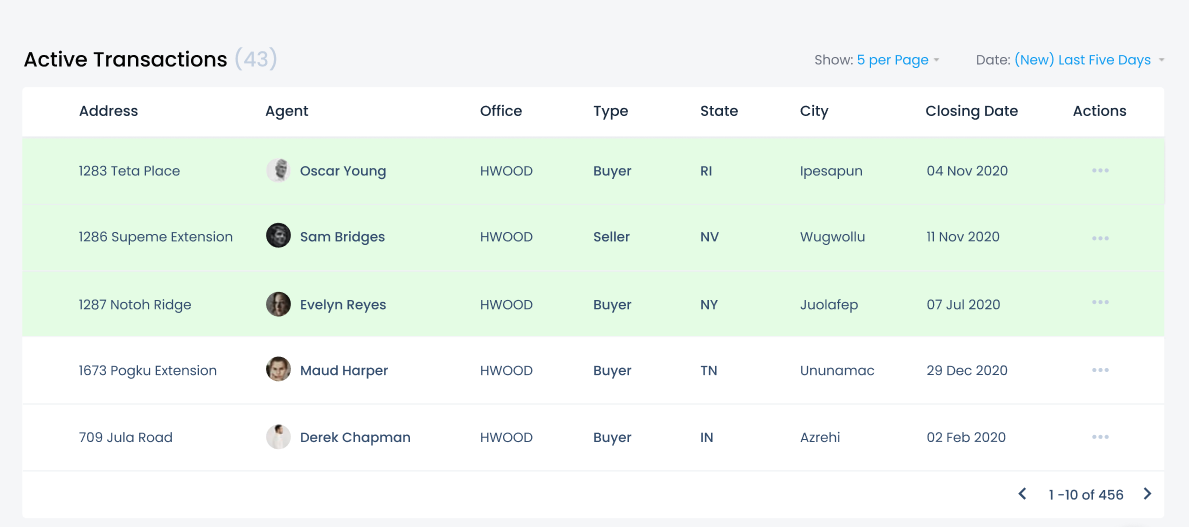Screen dimensions: 1189x527
Task: Open actions menu for 709 Jula Road
Action: pyautogui.click(x=1100, y=437)
